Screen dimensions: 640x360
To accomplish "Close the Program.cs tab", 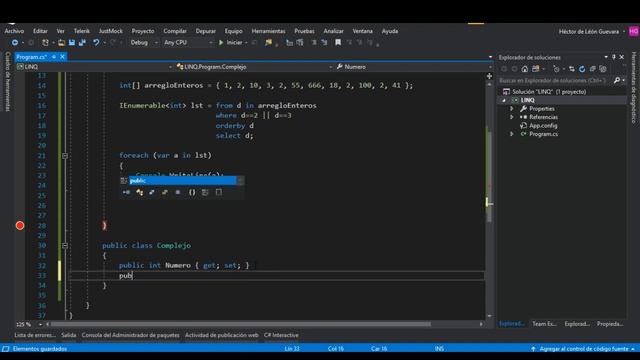I will pyautogui.click(x=62, y=57).
